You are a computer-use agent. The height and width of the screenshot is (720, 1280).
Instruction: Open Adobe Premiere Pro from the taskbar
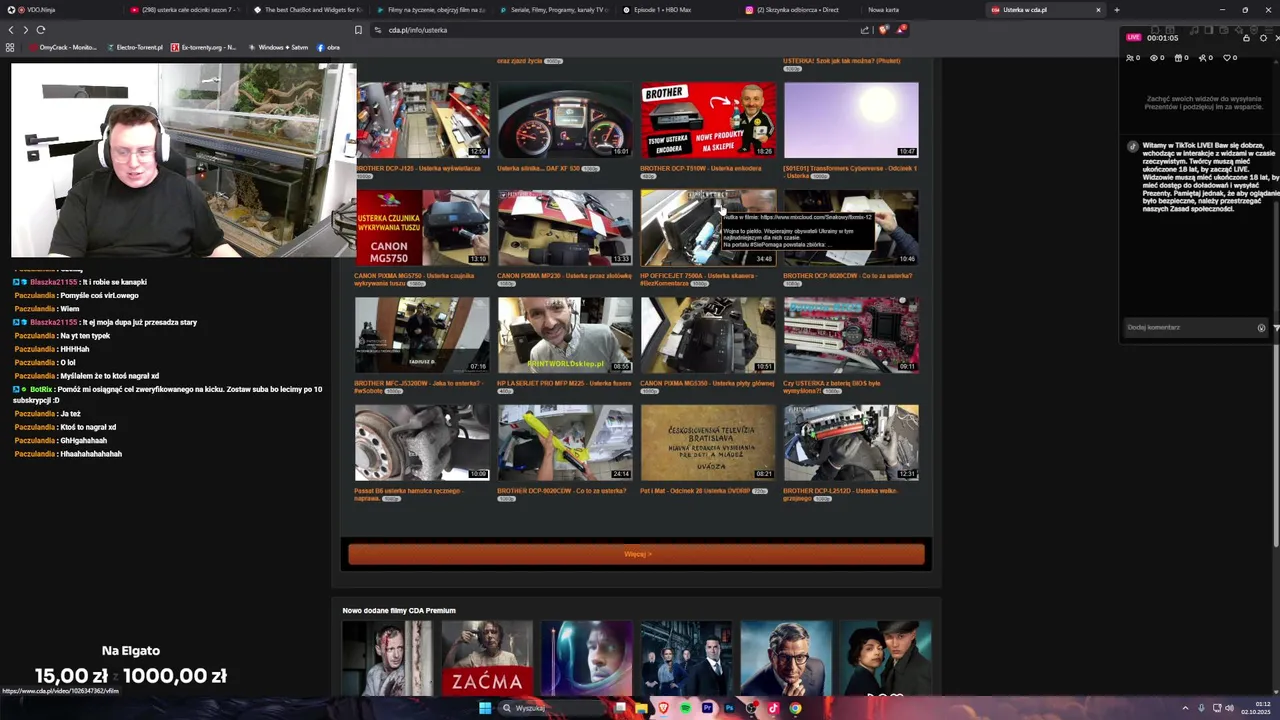click(x=707, y=708)
